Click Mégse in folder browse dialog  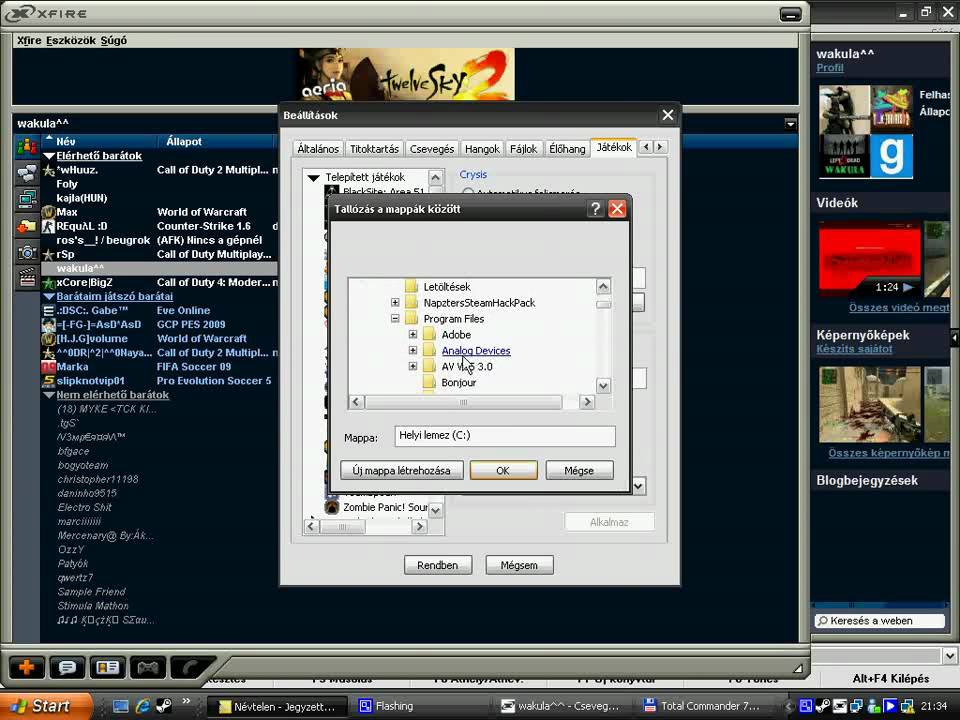(x=579, y=470)
